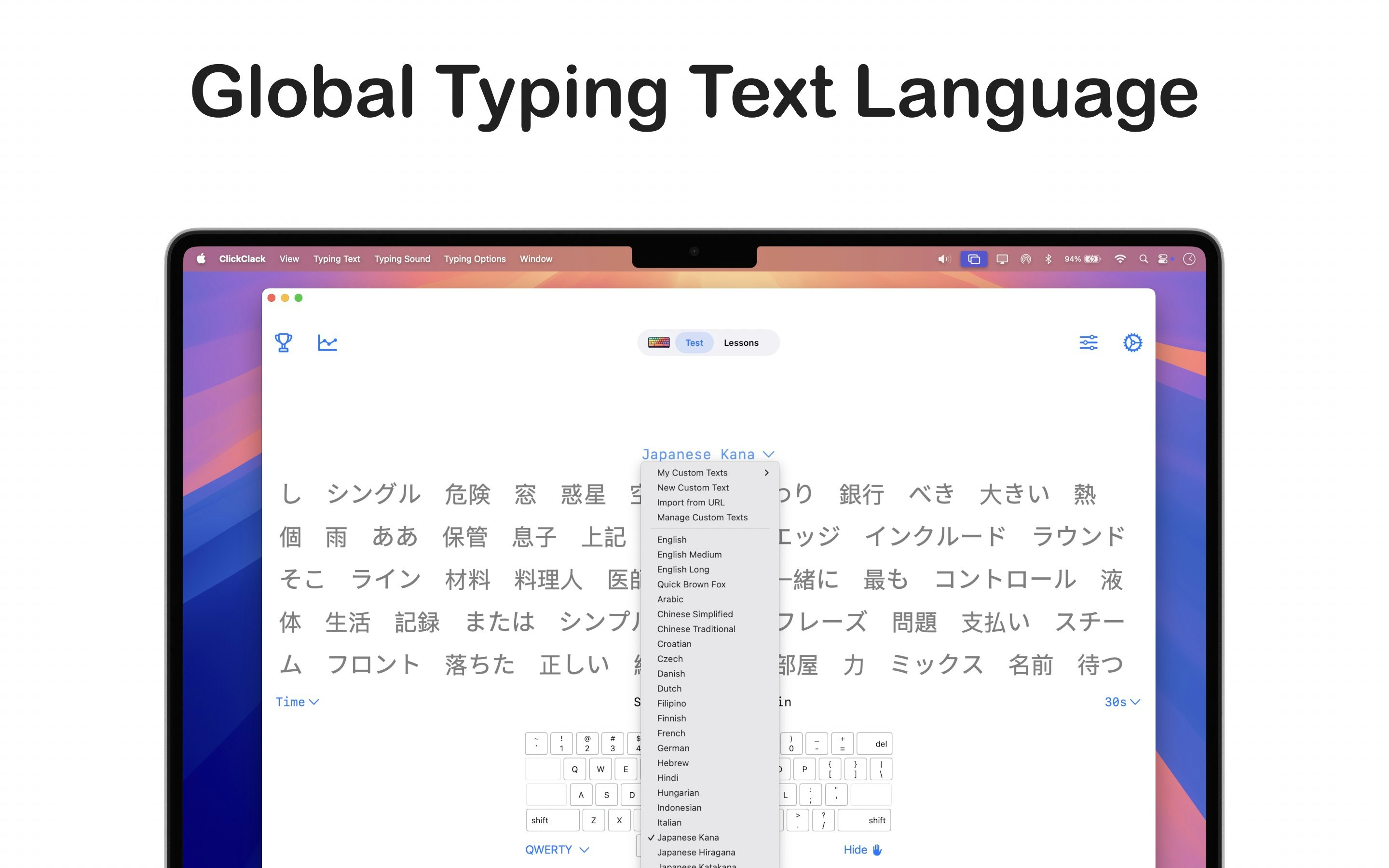The width and height of the screenshot is (1389, 868).
Task: Click the Wi-Fi icon
Action: 1120,259
